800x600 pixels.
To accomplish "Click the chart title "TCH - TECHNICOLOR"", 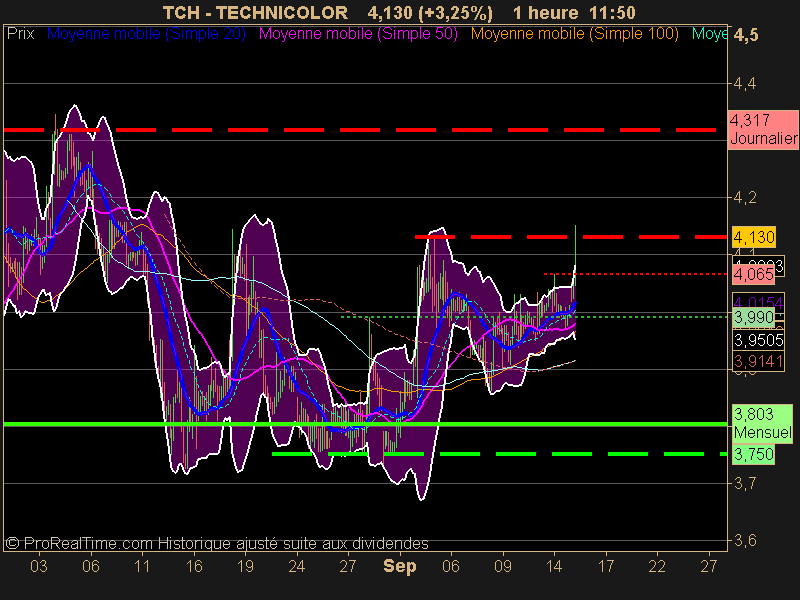I will (255, 13).
